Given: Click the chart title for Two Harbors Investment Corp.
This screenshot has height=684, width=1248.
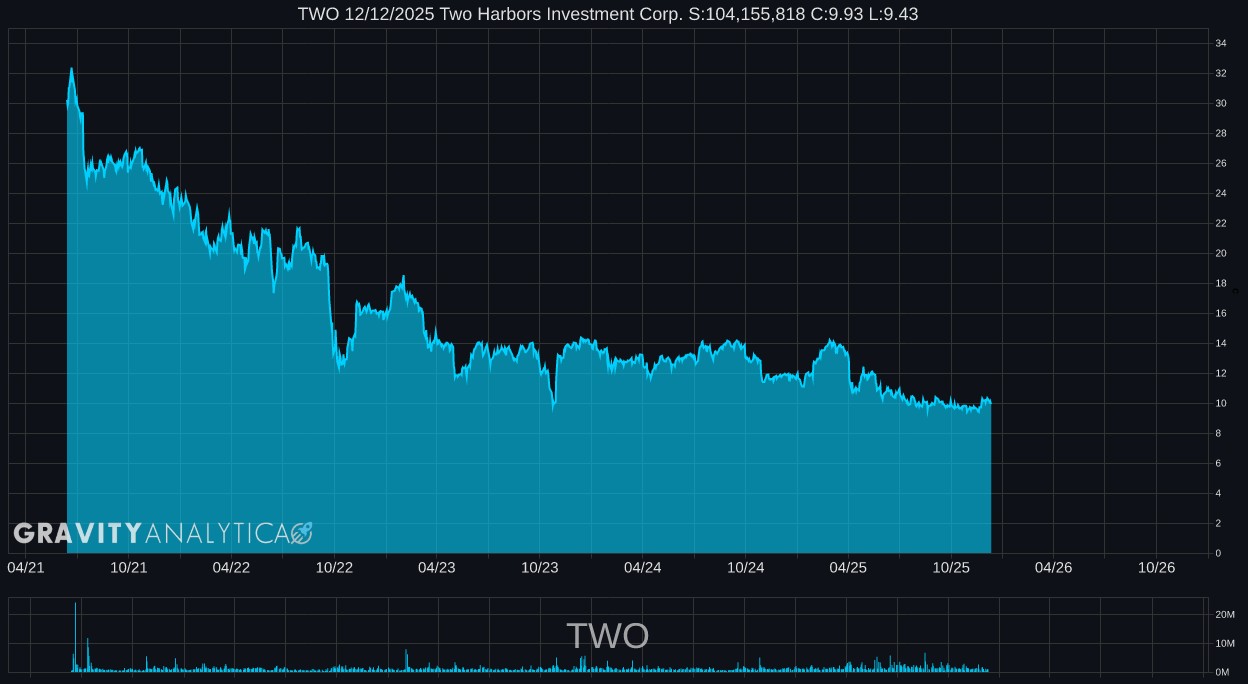Looking at the screenshot, I should point(607,14).
